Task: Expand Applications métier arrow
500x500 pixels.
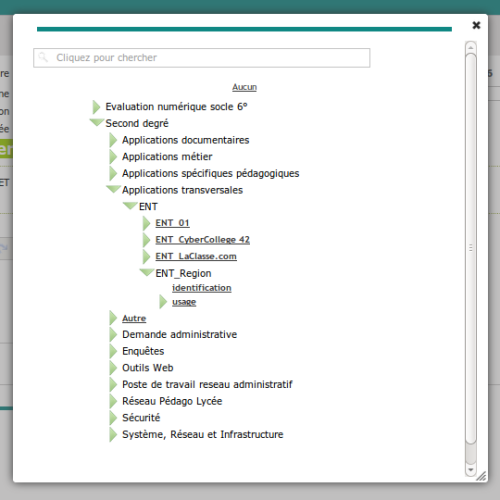Action: pyautogui.click(x=113, y=157)
